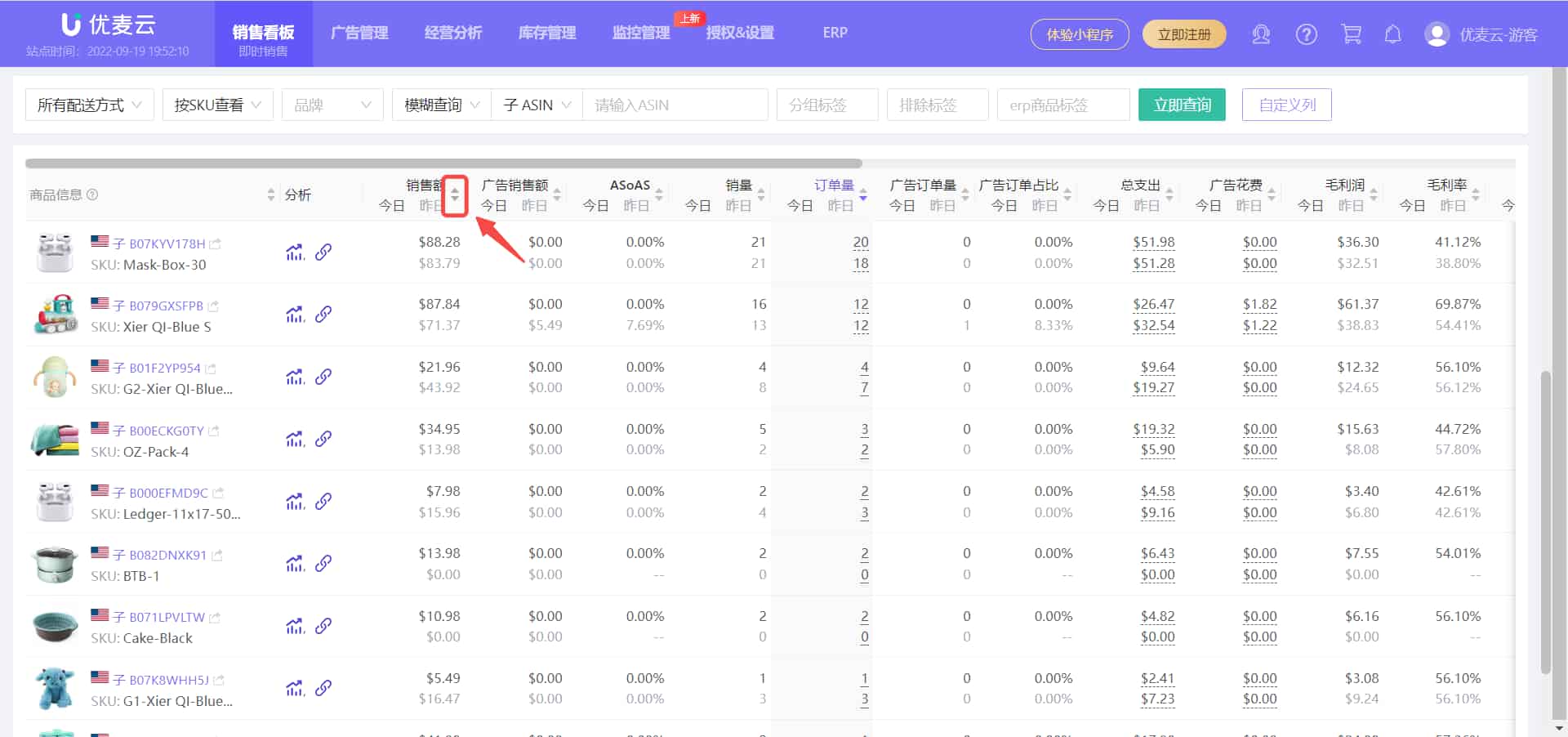Toggle sorting on the 毛利率 column
1568x737 pixels.
pyautogui.click(x=1474, y=194)
